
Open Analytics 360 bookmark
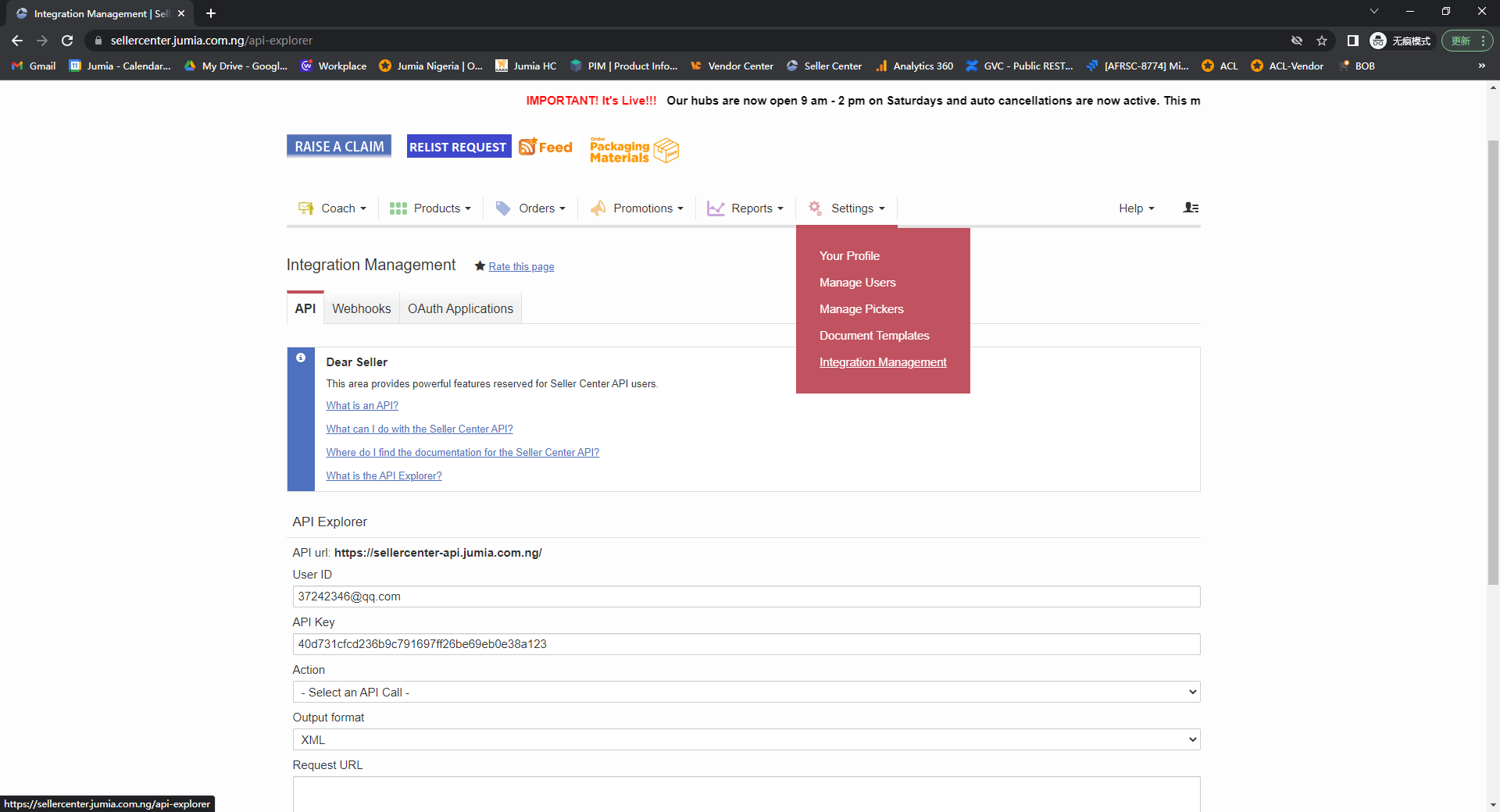[915, 66]
